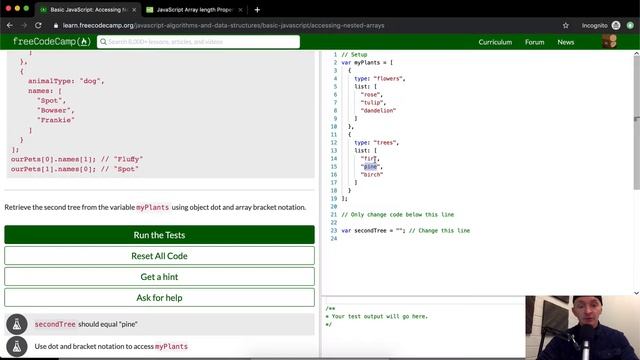Click the "birch" string in editor

tap(371, 175)
